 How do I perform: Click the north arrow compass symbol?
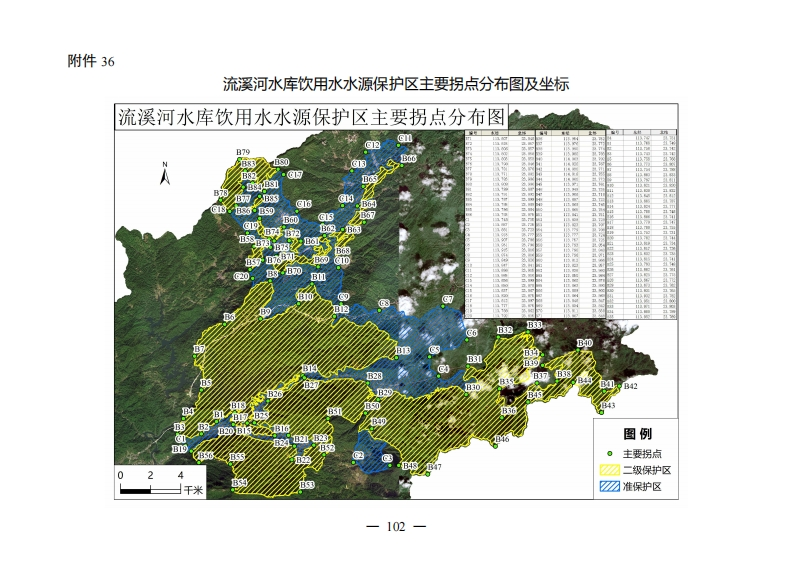166,175
